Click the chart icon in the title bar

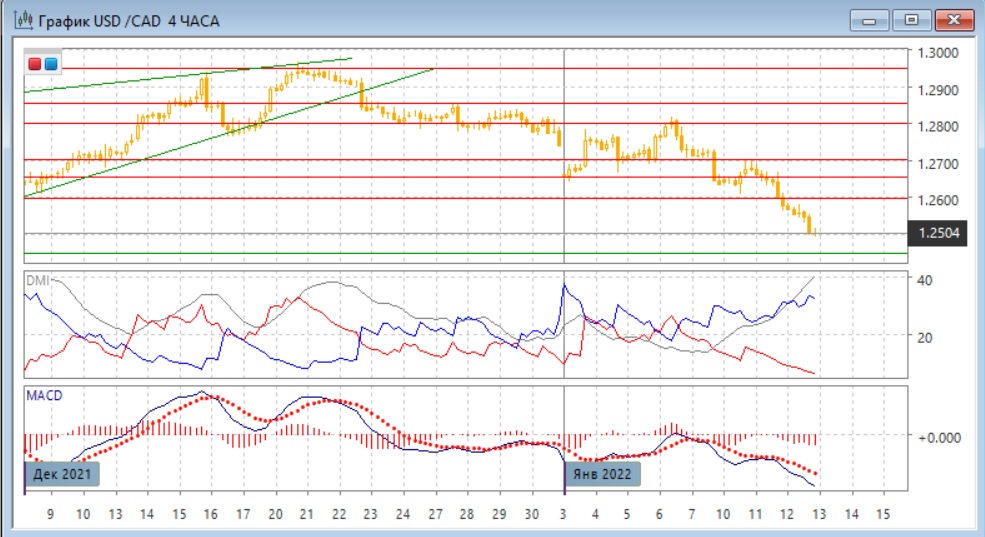coord(23,20)
